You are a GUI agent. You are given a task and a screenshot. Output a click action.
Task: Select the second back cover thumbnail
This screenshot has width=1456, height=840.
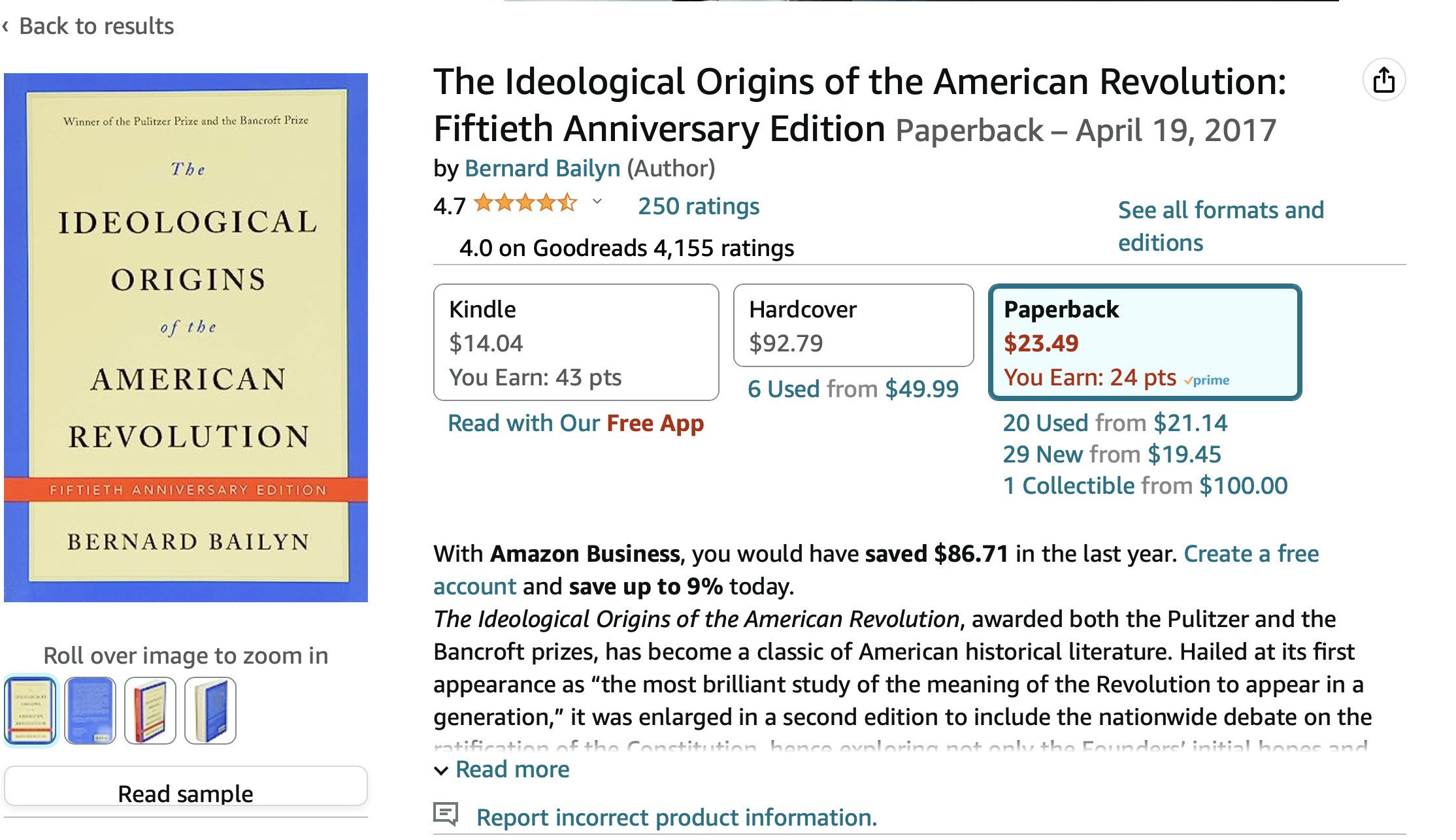click(x=90, y=710)
